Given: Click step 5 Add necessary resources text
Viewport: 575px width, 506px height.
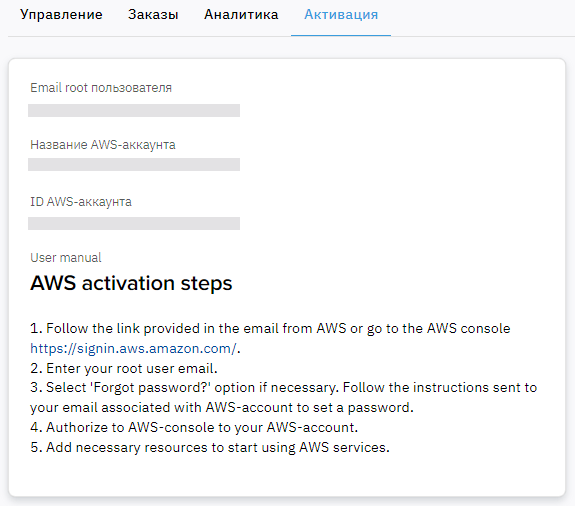Looking at the screenshot, I should [x=210, y=447].
